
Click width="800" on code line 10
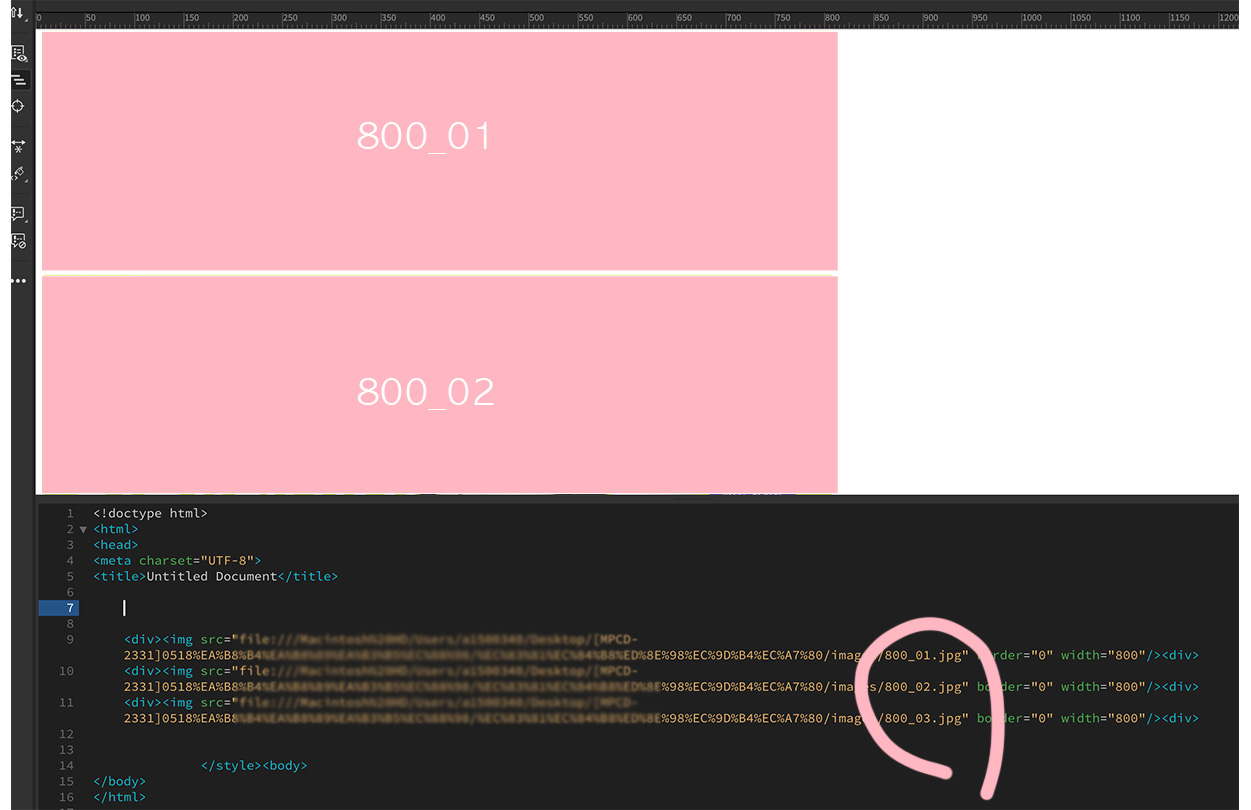[x=1103, y=687]
